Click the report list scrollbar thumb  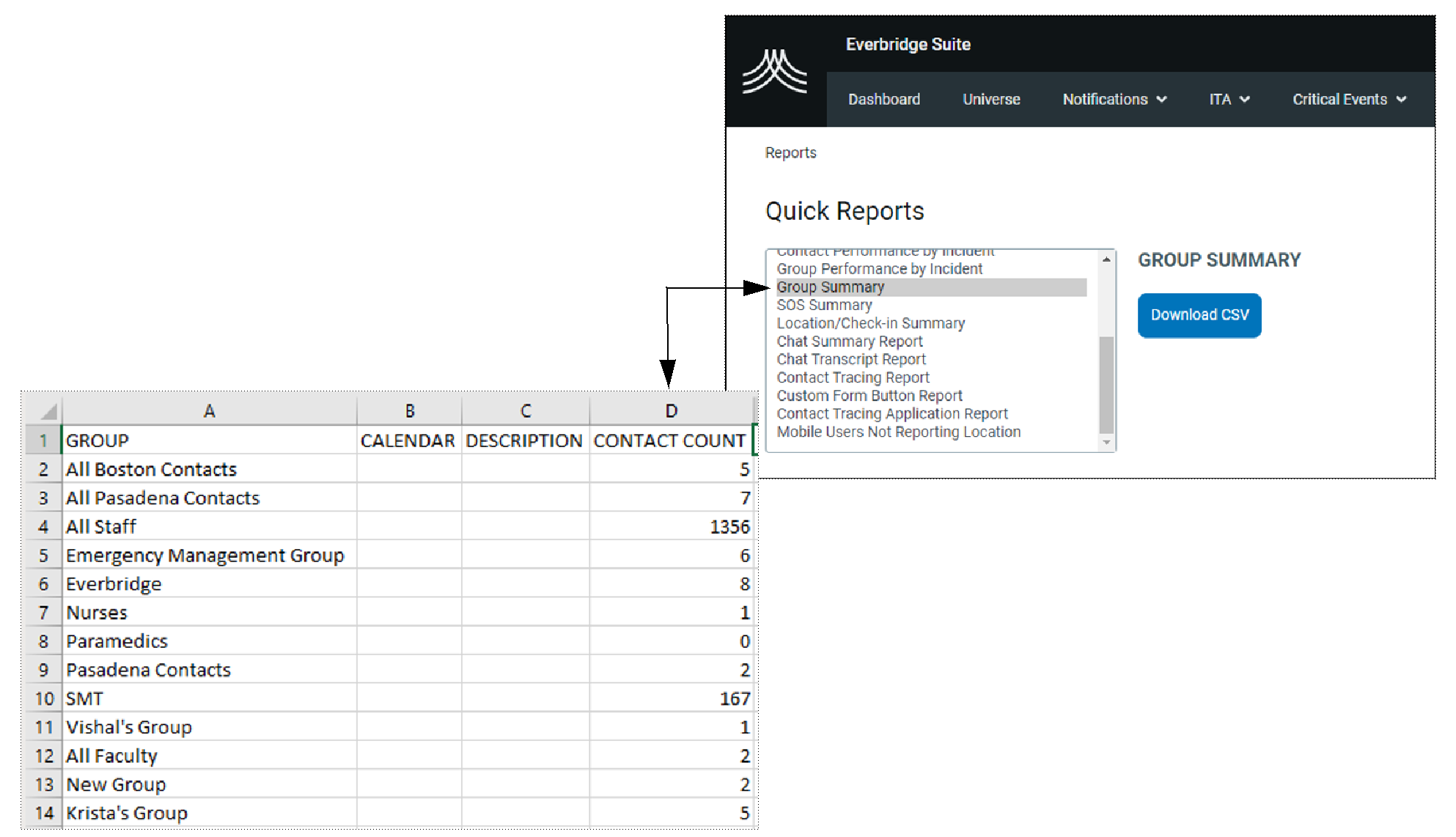[1106, 385]
